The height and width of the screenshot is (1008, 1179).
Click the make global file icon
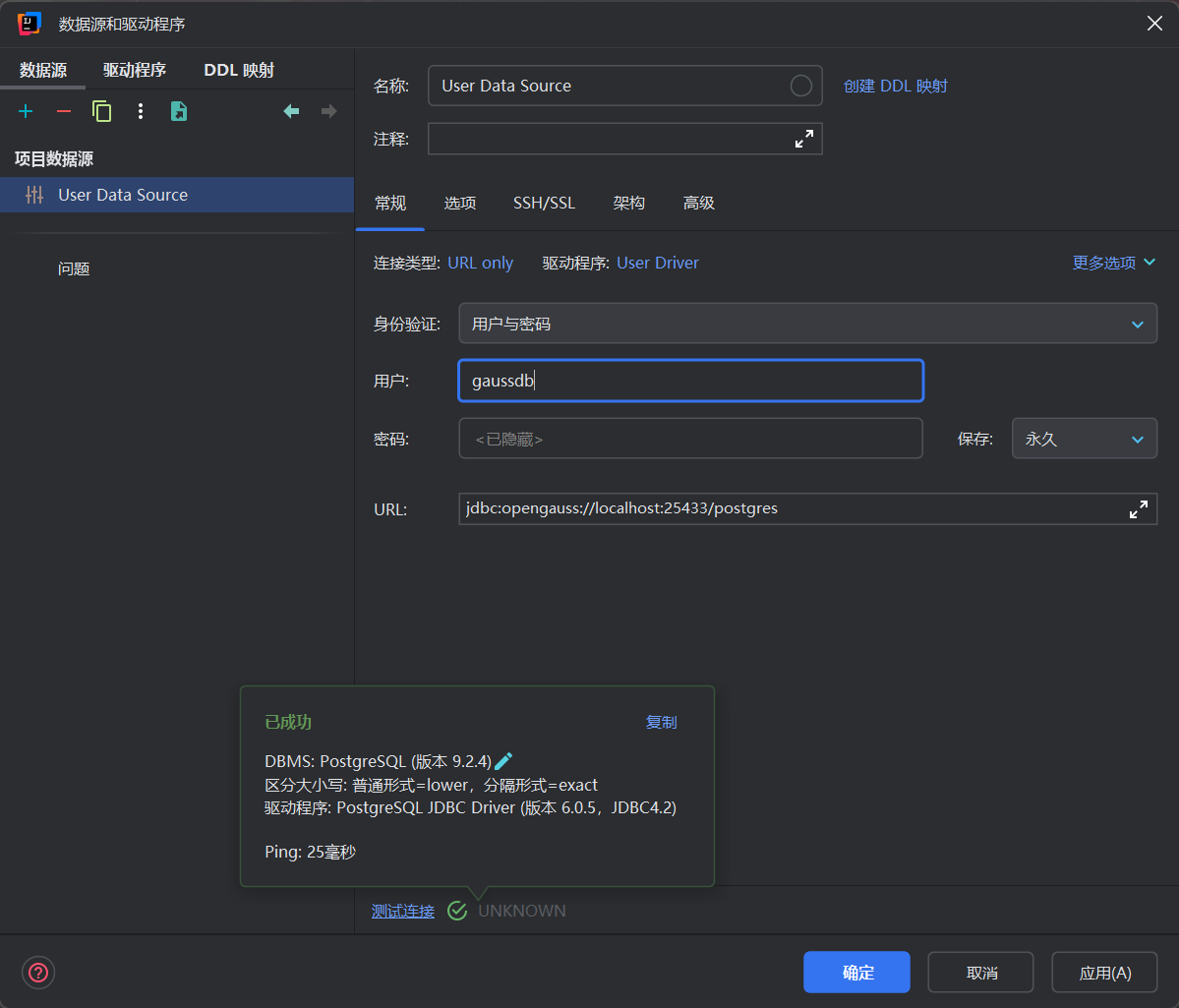coord(179,111)
